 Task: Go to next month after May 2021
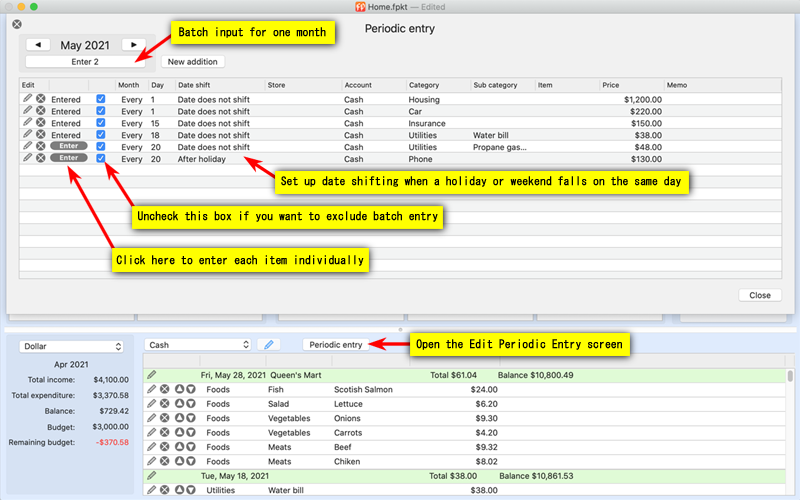click(x=134, y=45)
